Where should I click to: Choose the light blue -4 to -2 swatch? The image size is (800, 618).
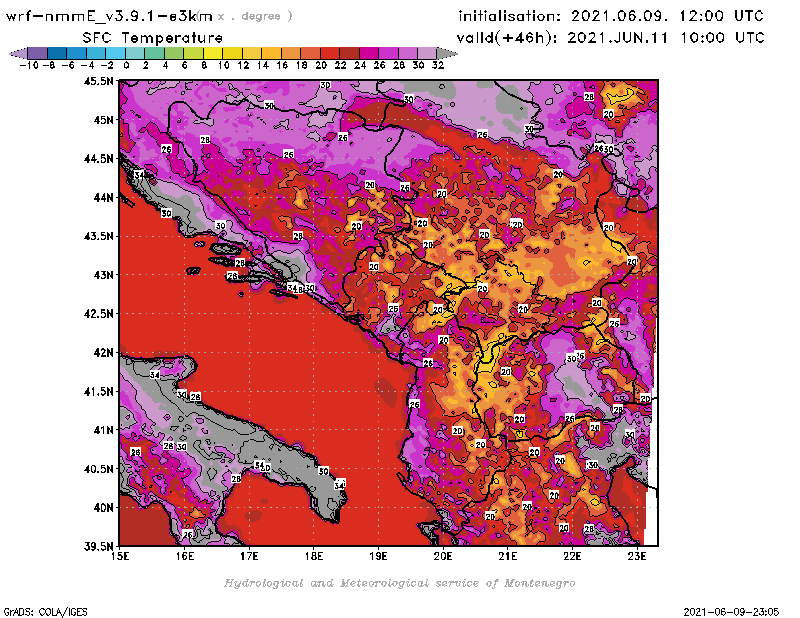click(x=96, y=53)
